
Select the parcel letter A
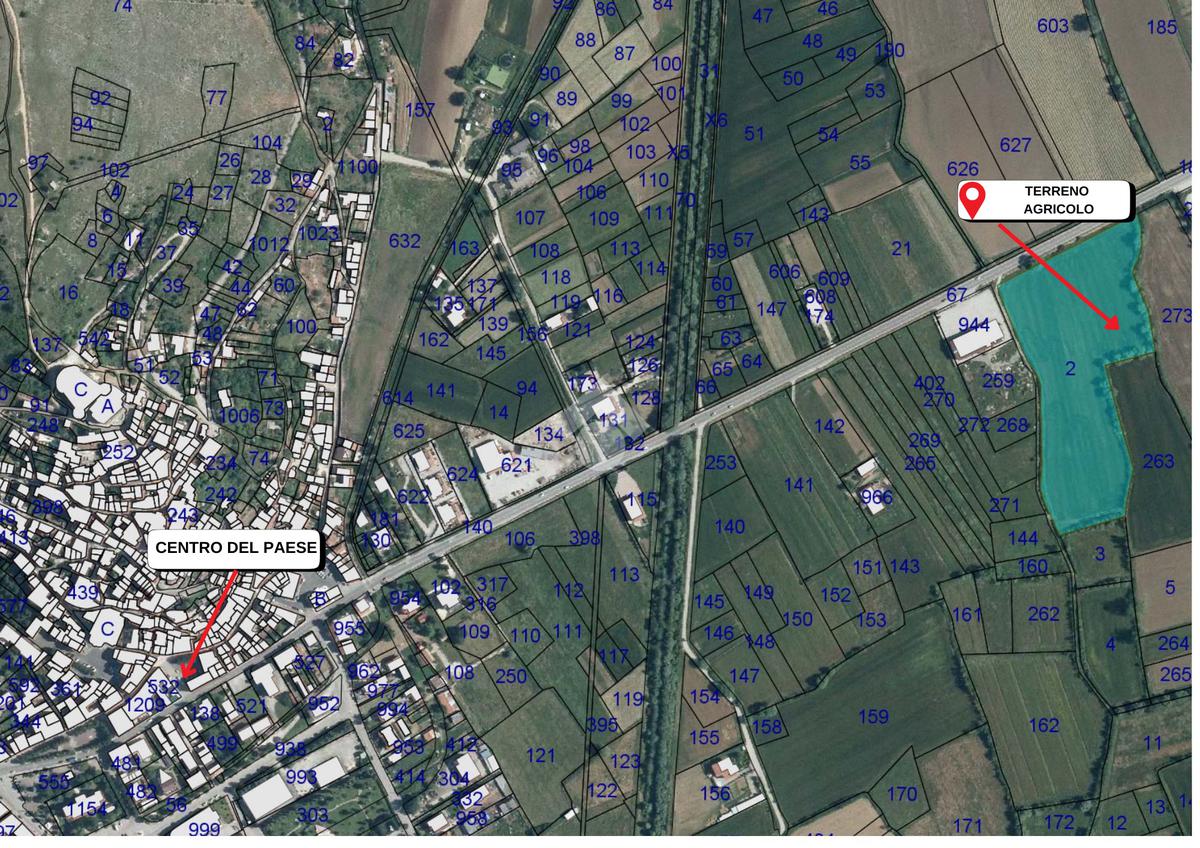pos(108,406)
